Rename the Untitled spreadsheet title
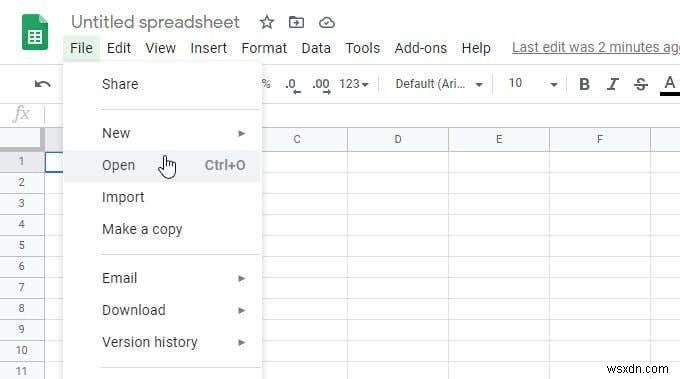This screenshot has width=680, height=379. tap(155, 22)
